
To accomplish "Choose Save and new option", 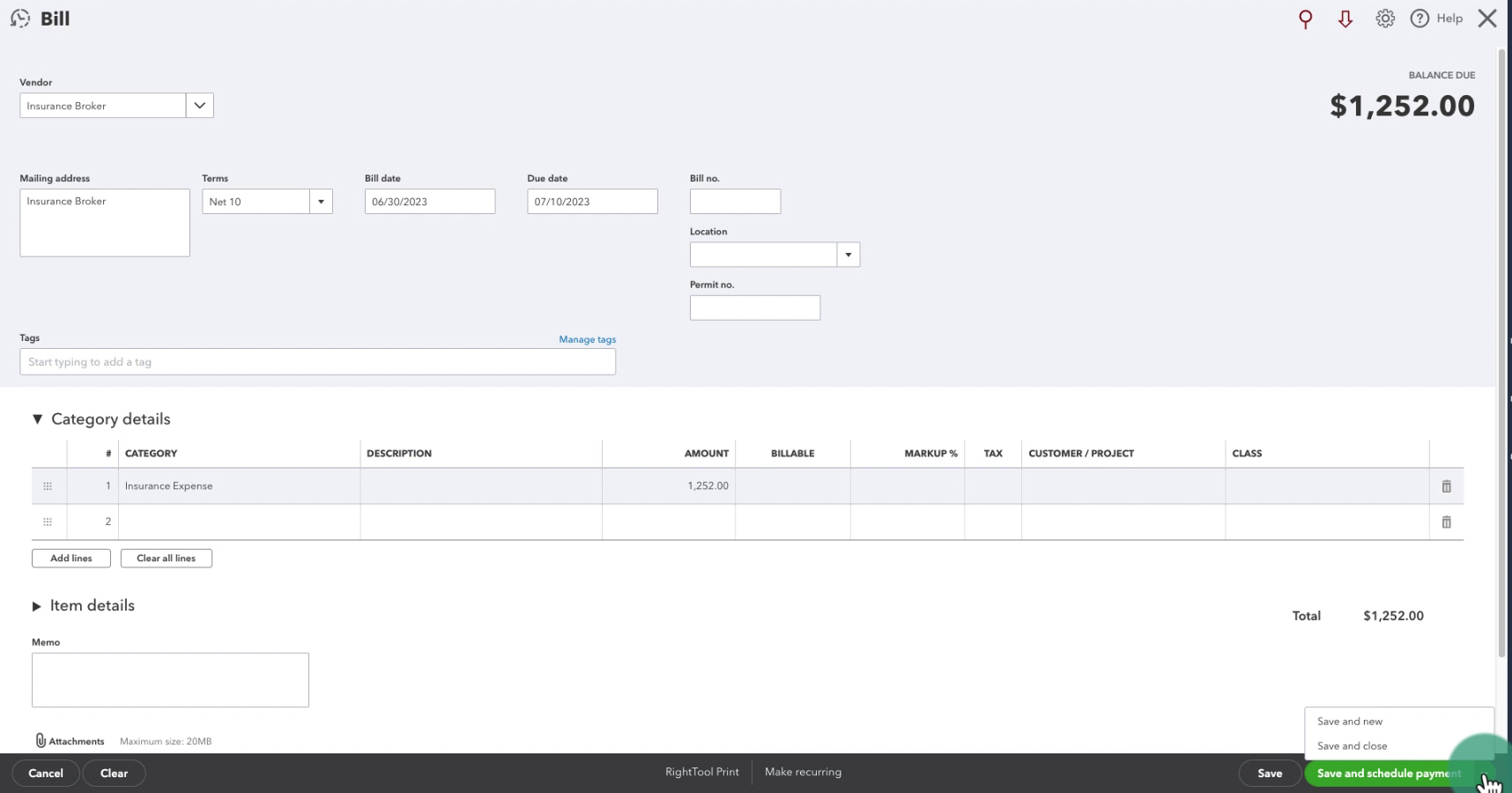I will click(x=1350, y=722).
